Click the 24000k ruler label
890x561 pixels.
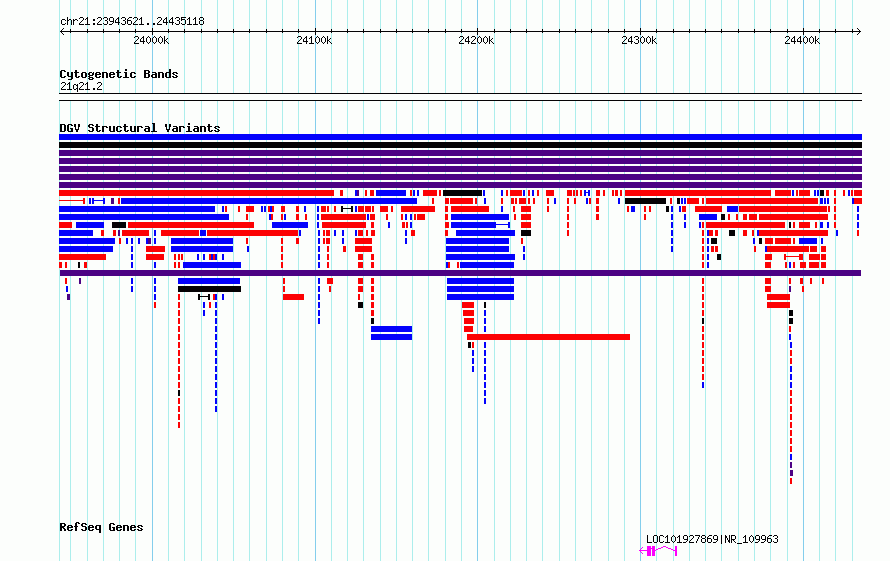click(x=151, y=40)
